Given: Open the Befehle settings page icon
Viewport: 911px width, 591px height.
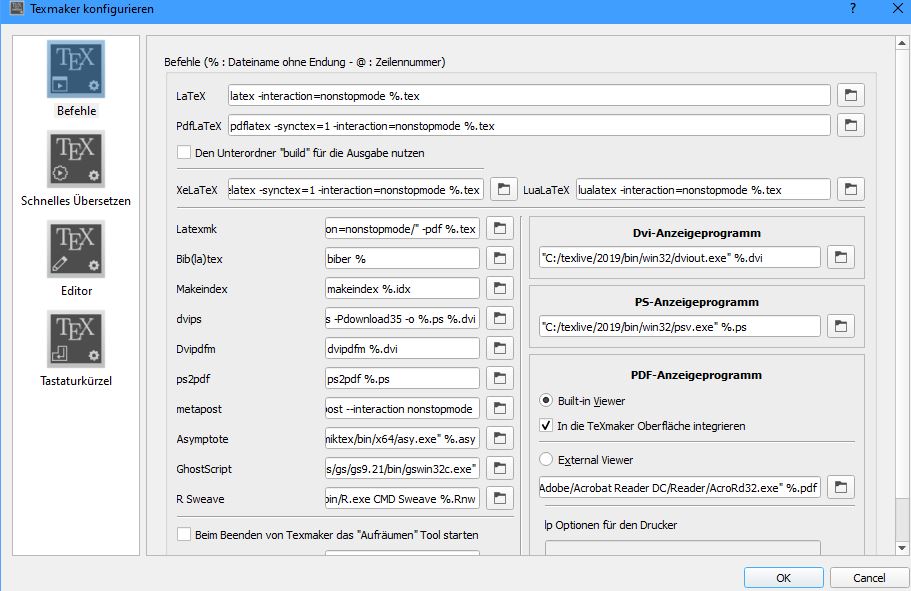Looking at the screenshot, I should pyautogui.click(x=76, y=69).
